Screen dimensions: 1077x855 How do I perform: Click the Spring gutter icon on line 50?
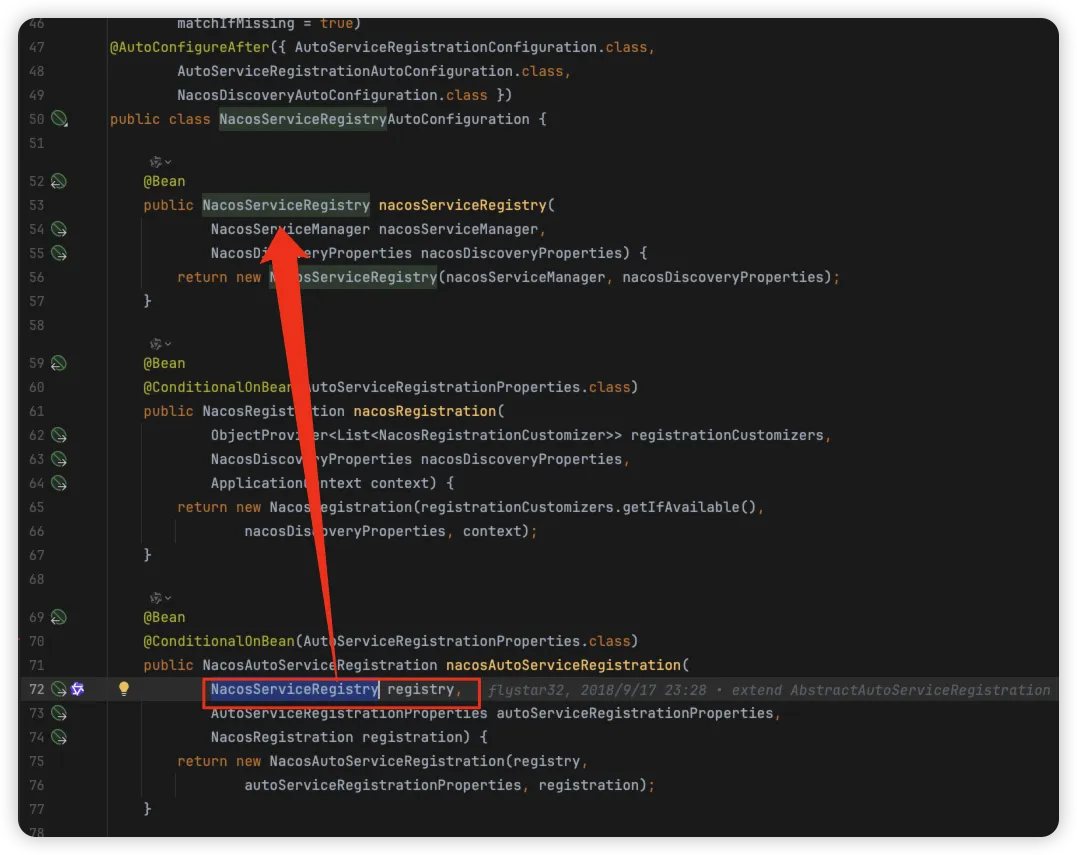point(59,119)
